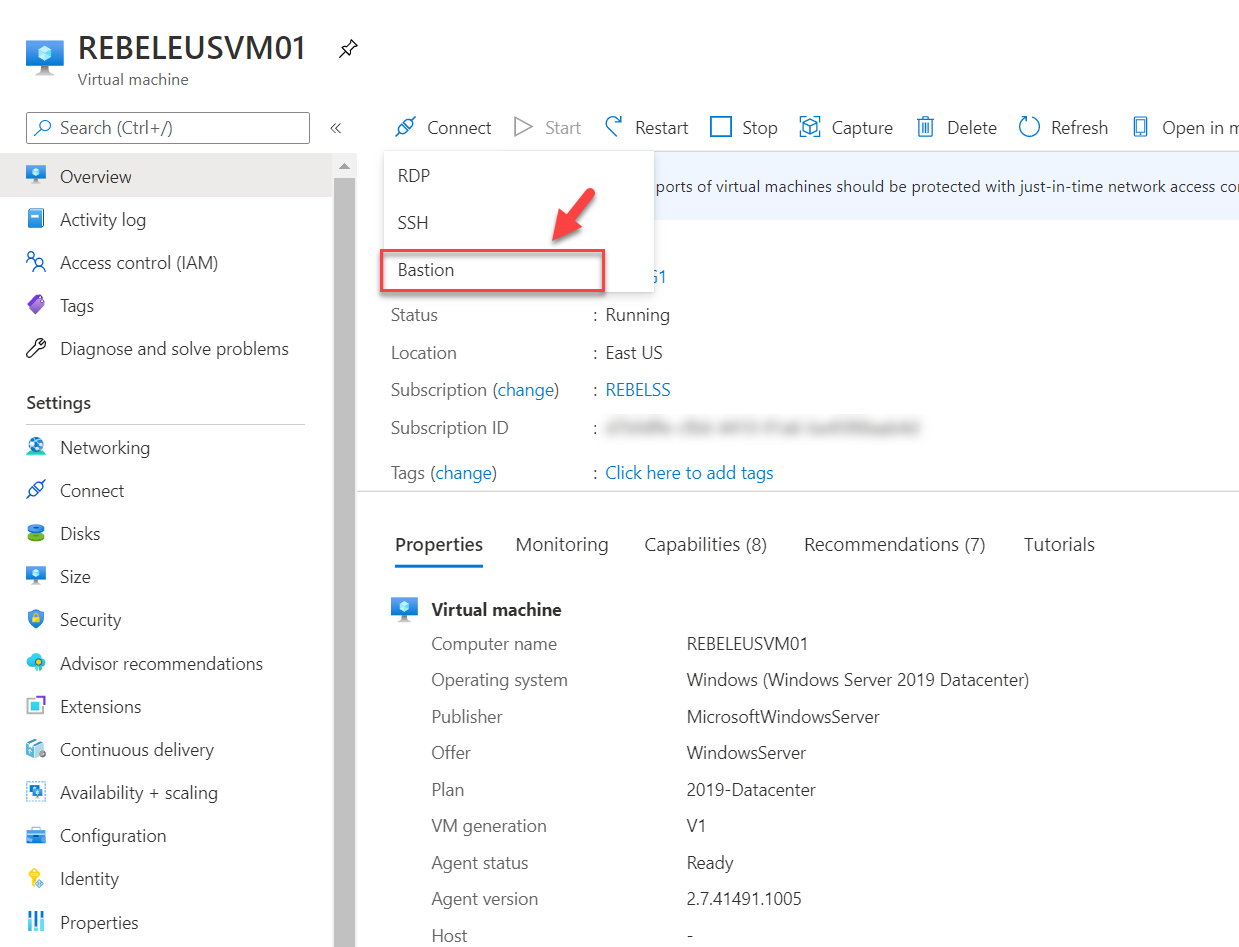This screenshot has height=947, width=1239.
Task: Collapse the sidebar with the double chevron
Action: [x=336, y=128]
